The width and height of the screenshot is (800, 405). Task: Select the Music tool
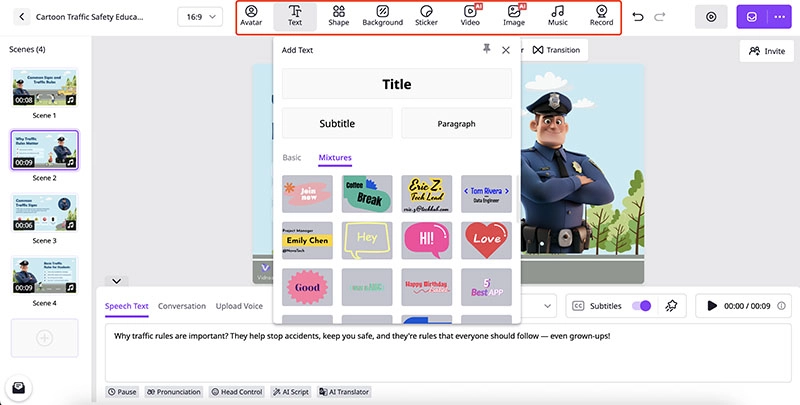[x=557, y=16]
